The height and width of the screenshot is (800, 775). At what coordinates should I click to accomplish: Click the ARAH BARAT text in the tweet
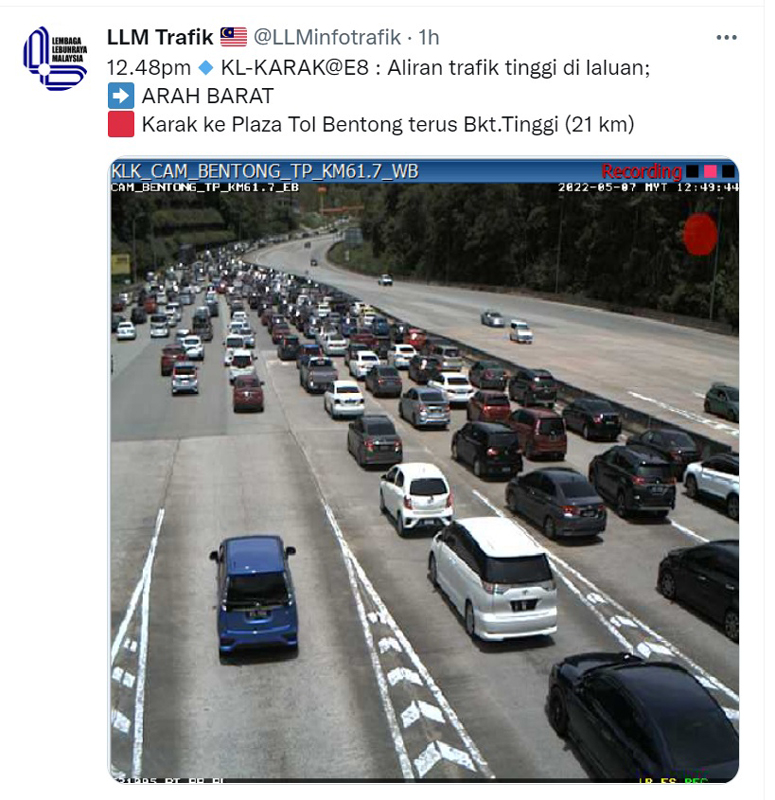pos(208,96)
